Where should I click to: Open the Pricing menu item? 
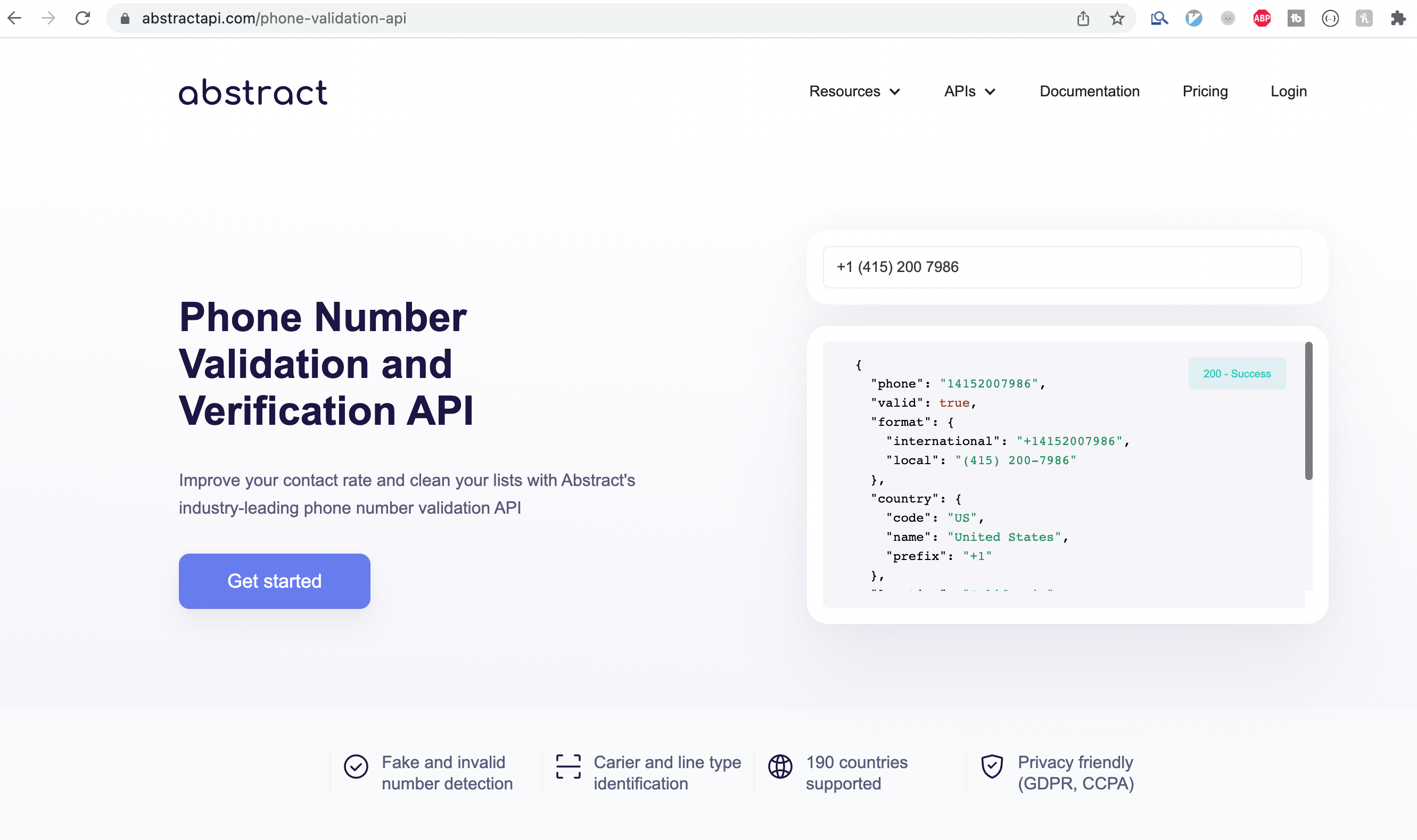pyautogui.click(x=1205, y=91)
